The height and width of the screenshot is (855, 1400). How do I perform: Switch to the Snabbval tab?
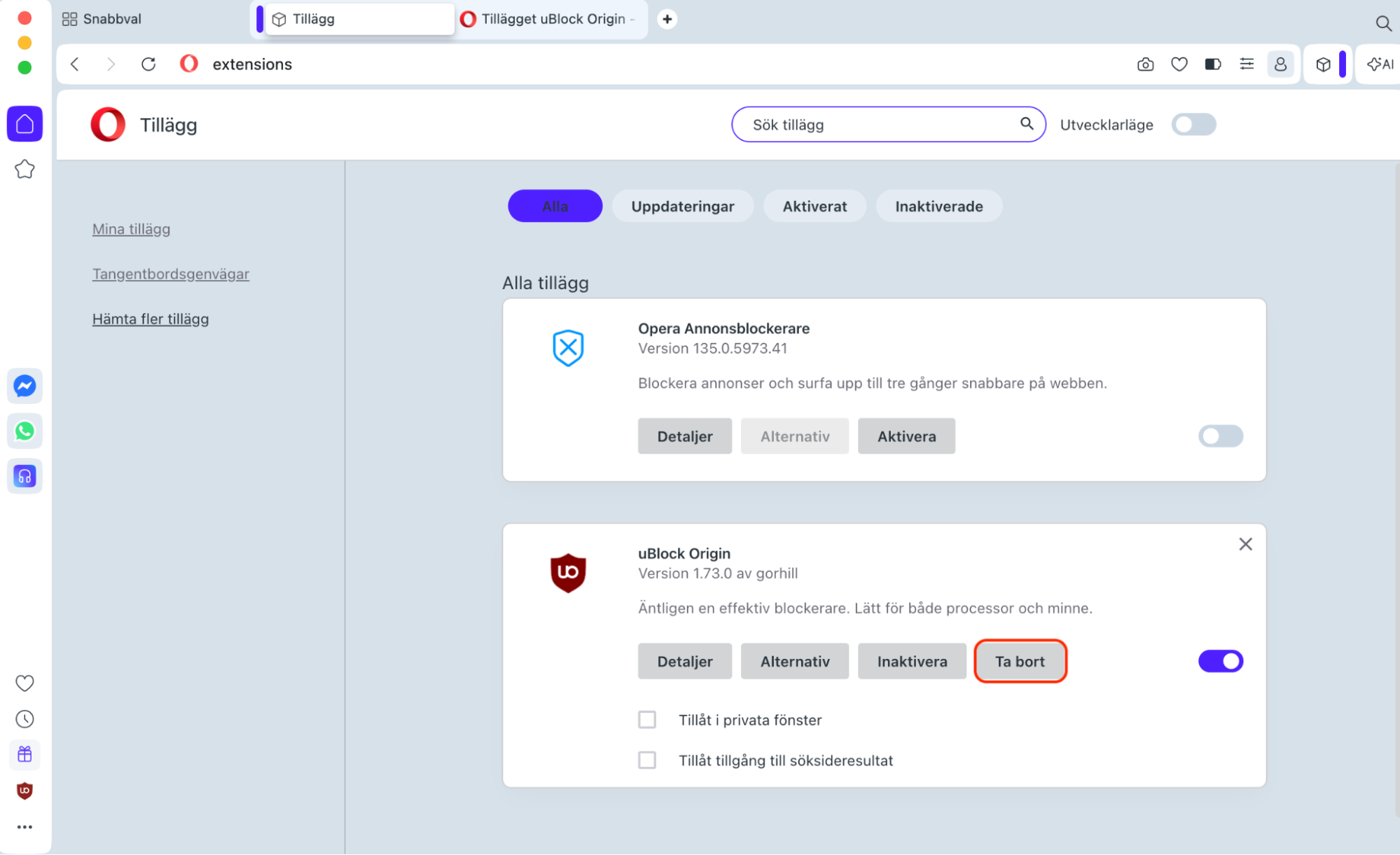pyautogui.click(x=102, y=19)
